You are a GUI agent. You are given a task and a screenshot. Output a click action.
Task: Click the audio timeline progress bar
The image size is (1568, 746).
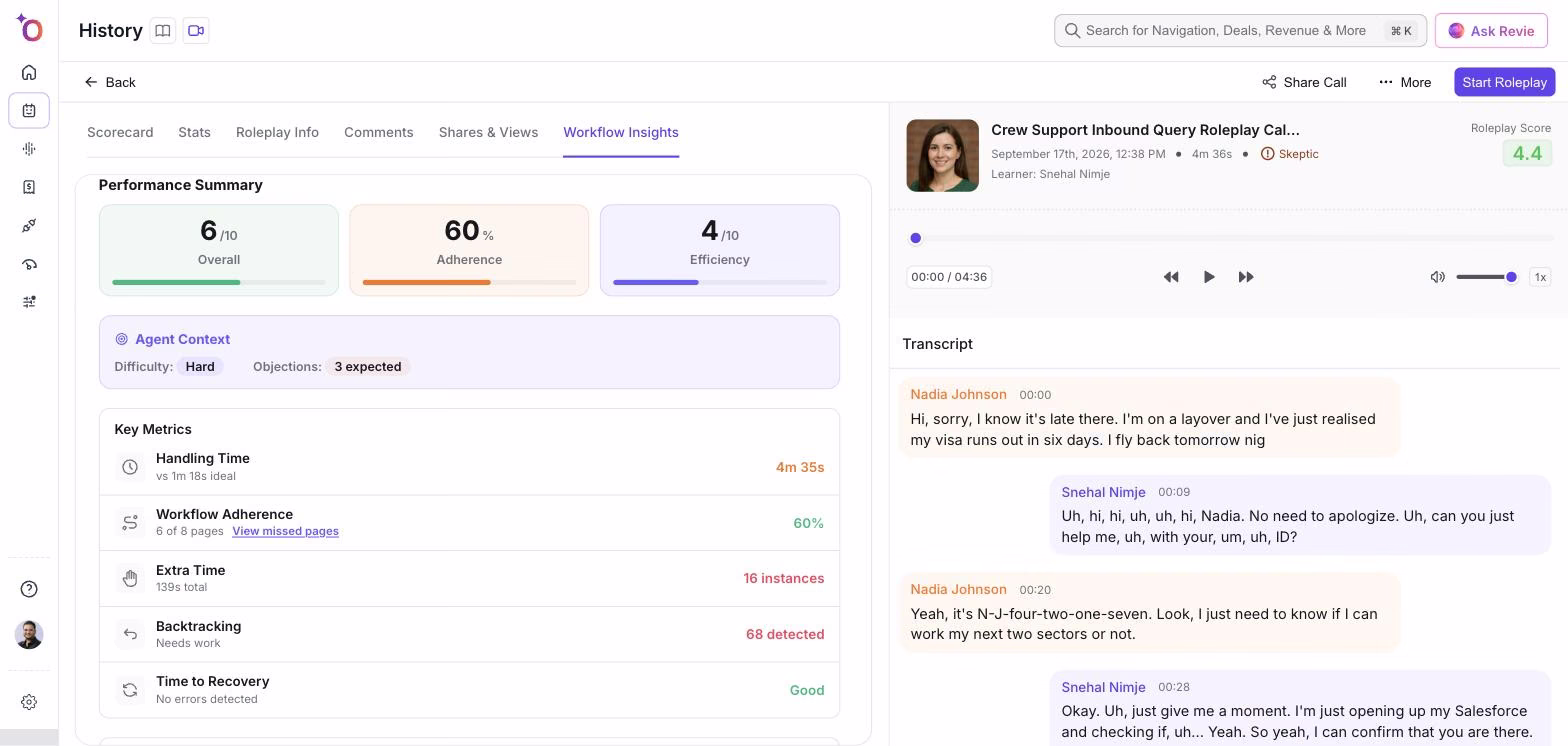click(1231, 238)
